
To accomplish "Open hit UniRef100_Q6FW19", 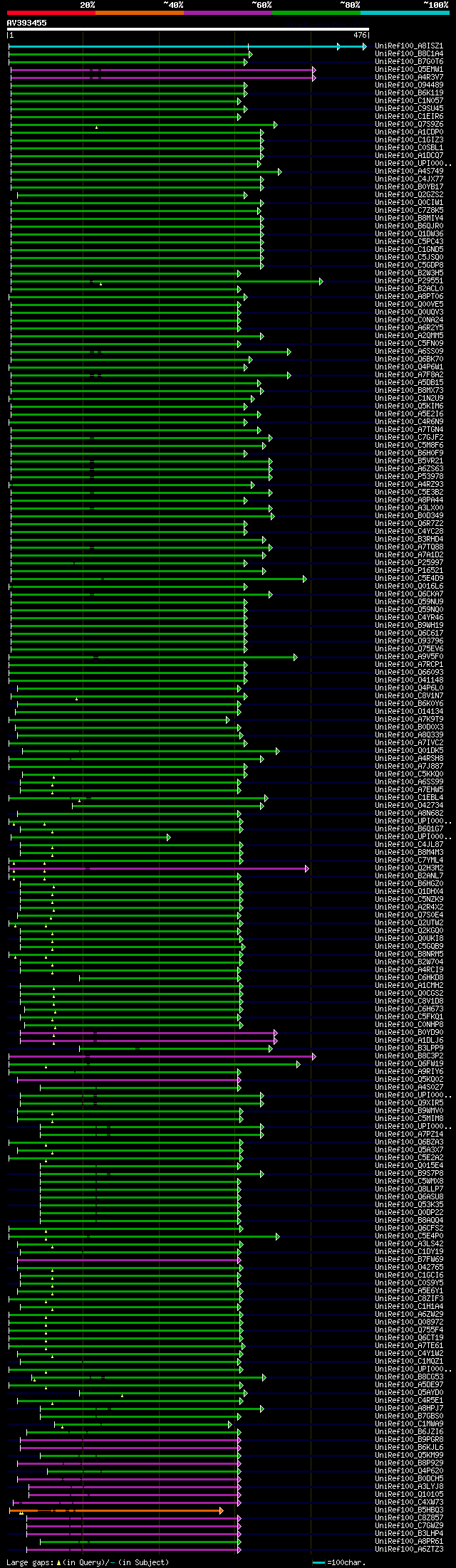I will pyautogui.click(x=409, y=1064).
